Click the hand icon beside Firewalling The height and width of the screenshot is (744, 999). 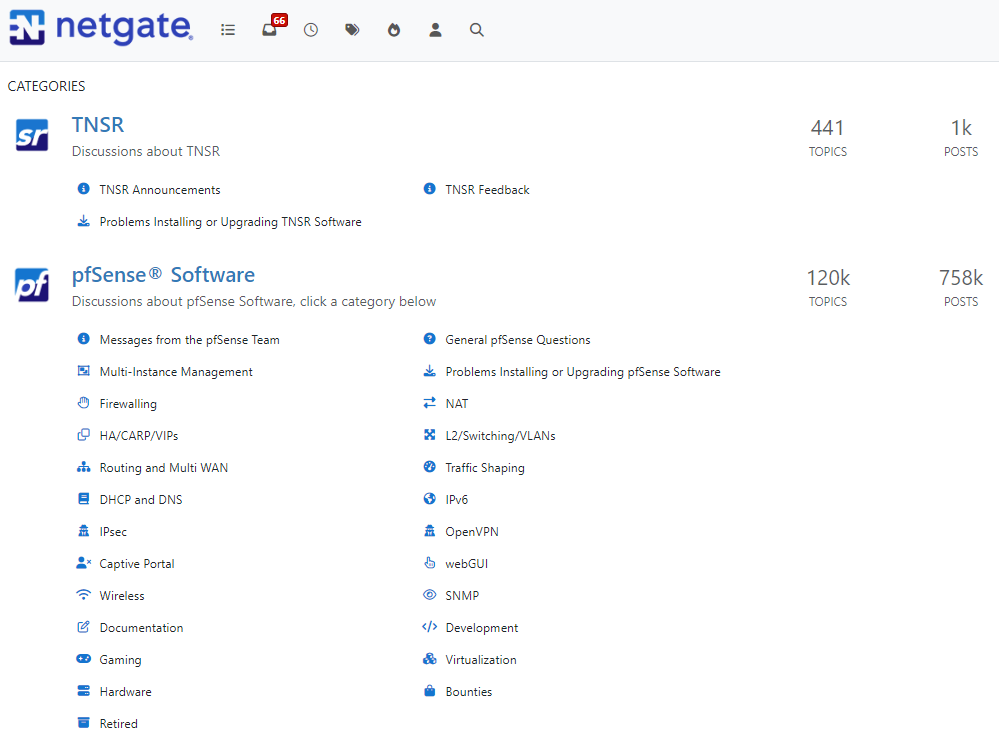click(83, 403)
